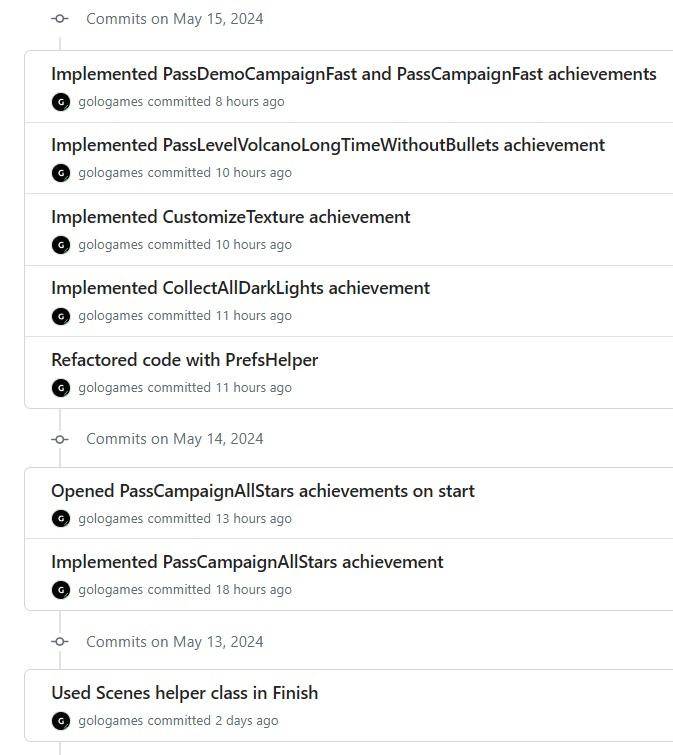Viewport: 673px width, 755px height.
Task: Click avatar beside CustomizeTexture commit author
Action: pyautogui.click(x=61, y=245)
